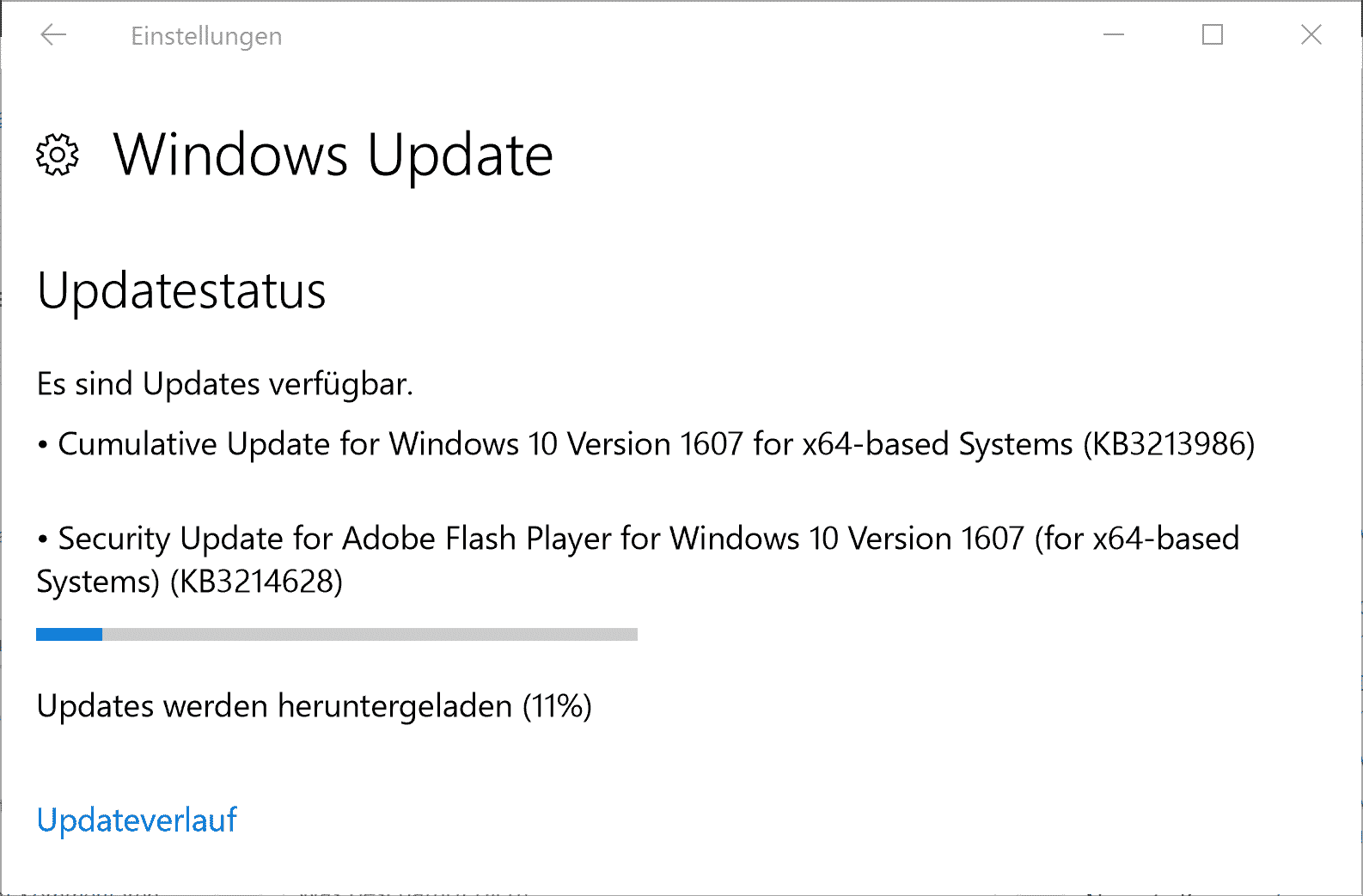Viewport: 1363px width, 896px height.
Task: Click the KB3213986 identifier text
Action: (x=1169, y=444)
